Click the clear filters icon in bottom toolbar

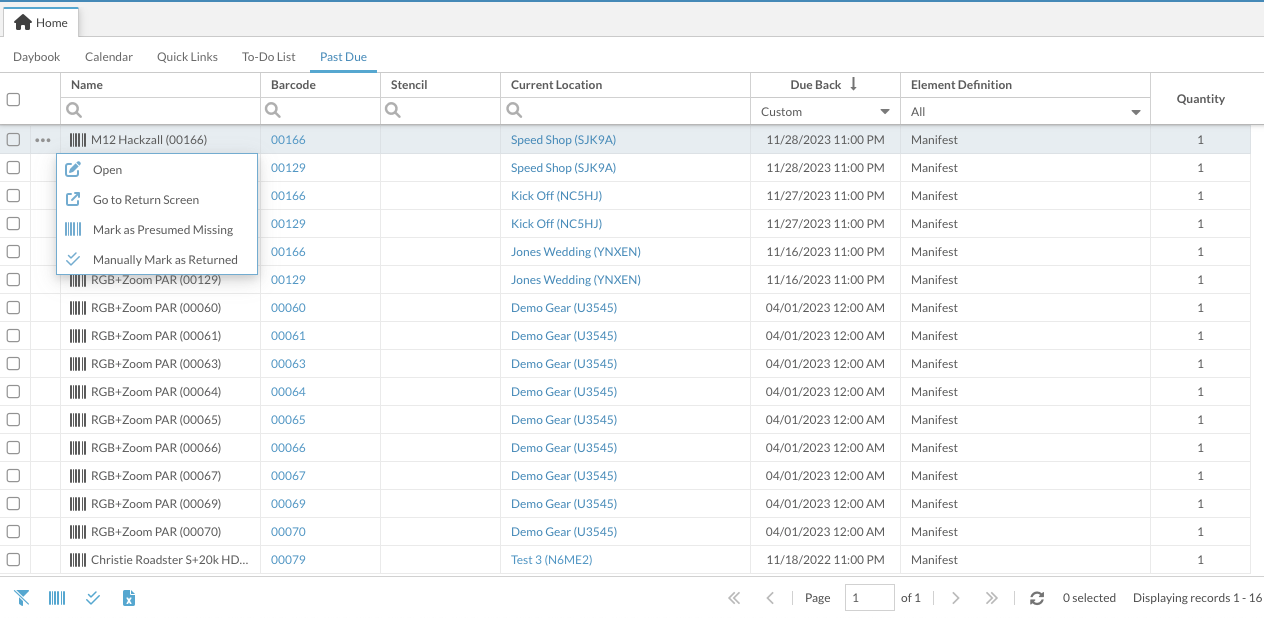(22, 598)
